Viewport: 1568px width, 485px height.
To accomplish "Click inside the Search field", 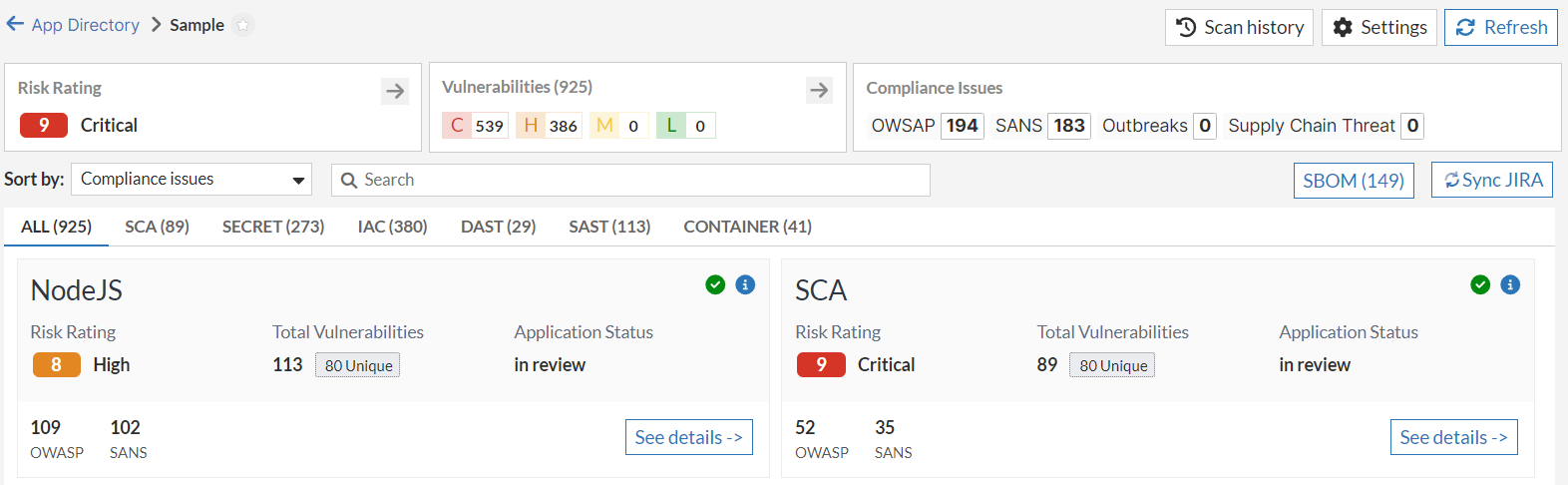I will 630,180.
